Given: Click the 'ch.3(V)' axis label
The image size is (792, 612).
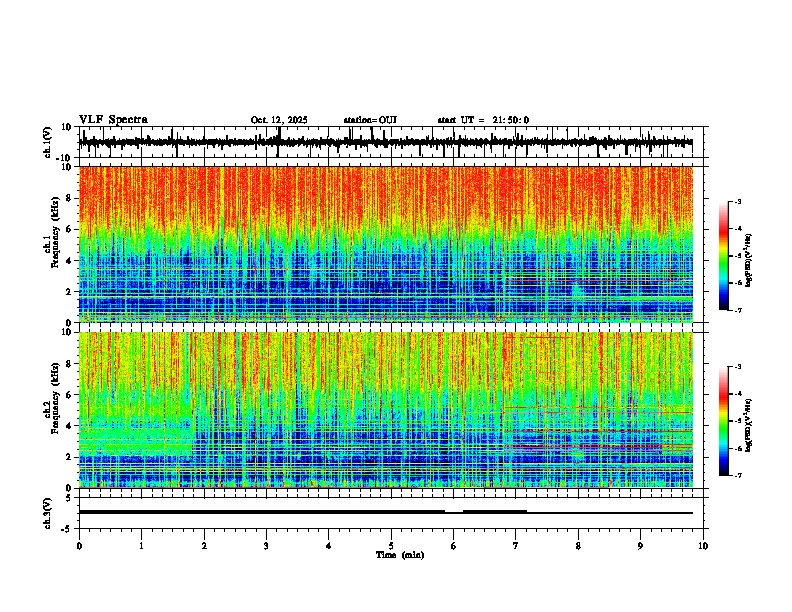Looking at the screenshot, I should pos(47,513).
